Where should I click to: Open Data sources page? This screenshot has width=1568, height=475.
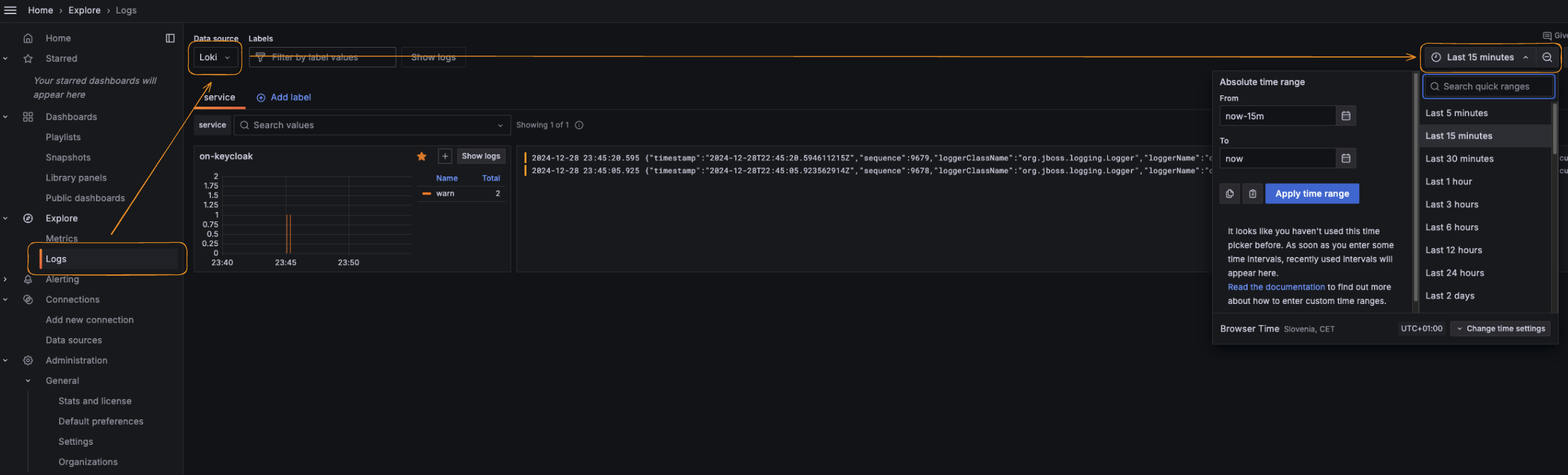pyautogui.click(x=74, y=340)
